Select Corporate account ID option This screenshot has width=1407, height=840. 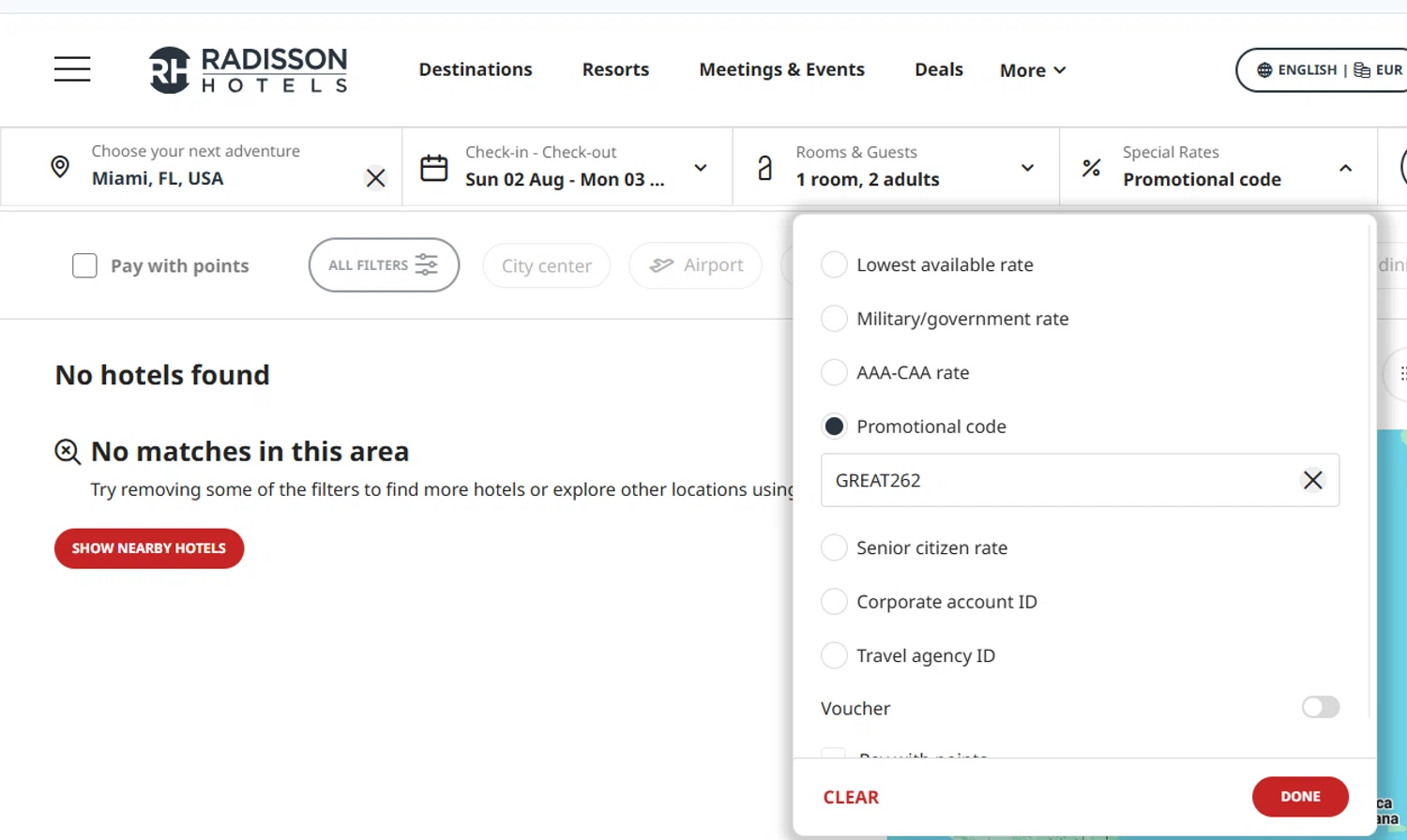pyautogui.click(x=834, y=602)
